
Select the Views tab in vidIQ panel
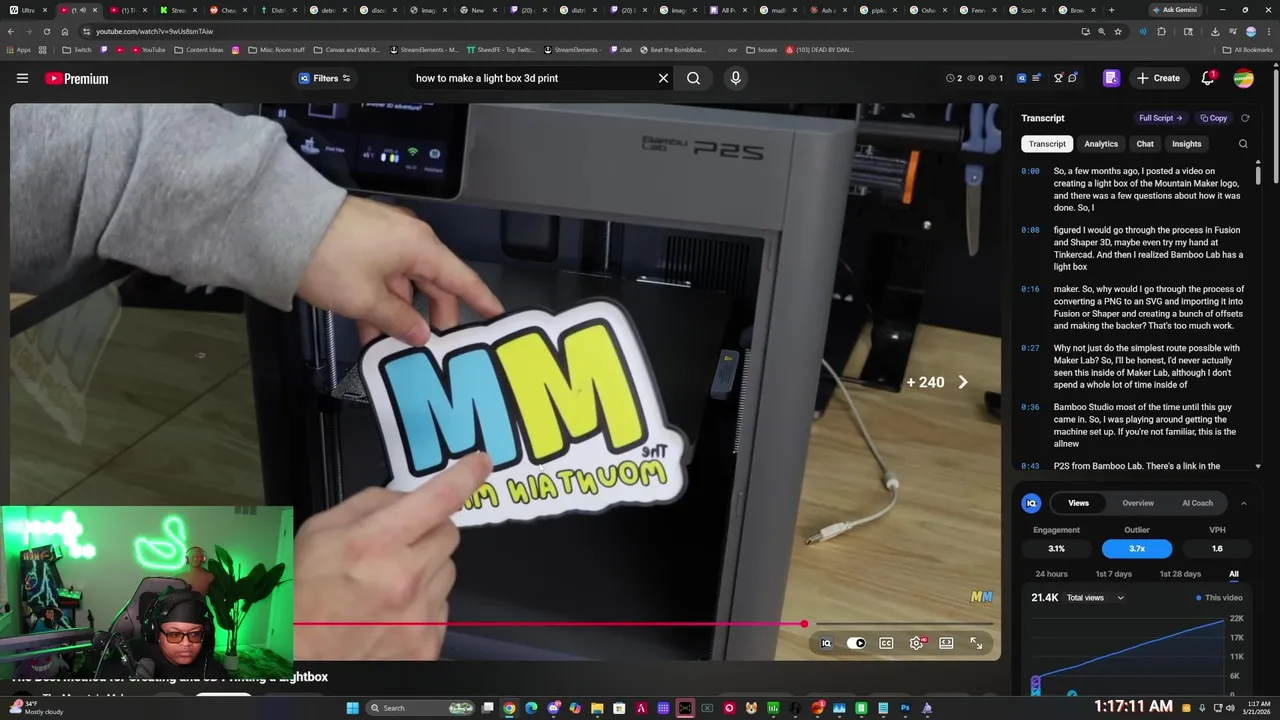[x=1078, y=503]
